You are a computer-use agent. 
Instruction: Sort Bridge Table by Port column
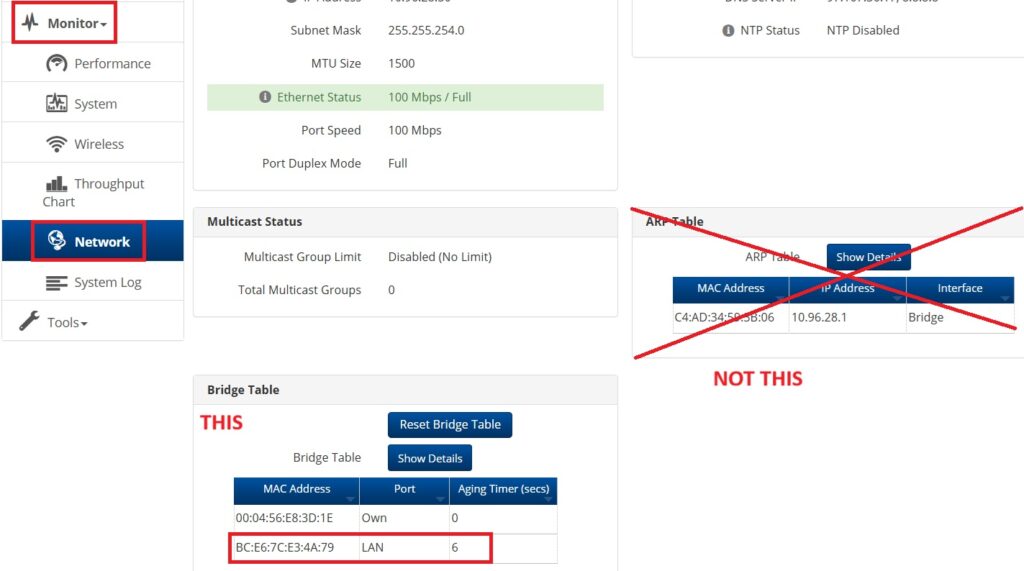point(404,490)
